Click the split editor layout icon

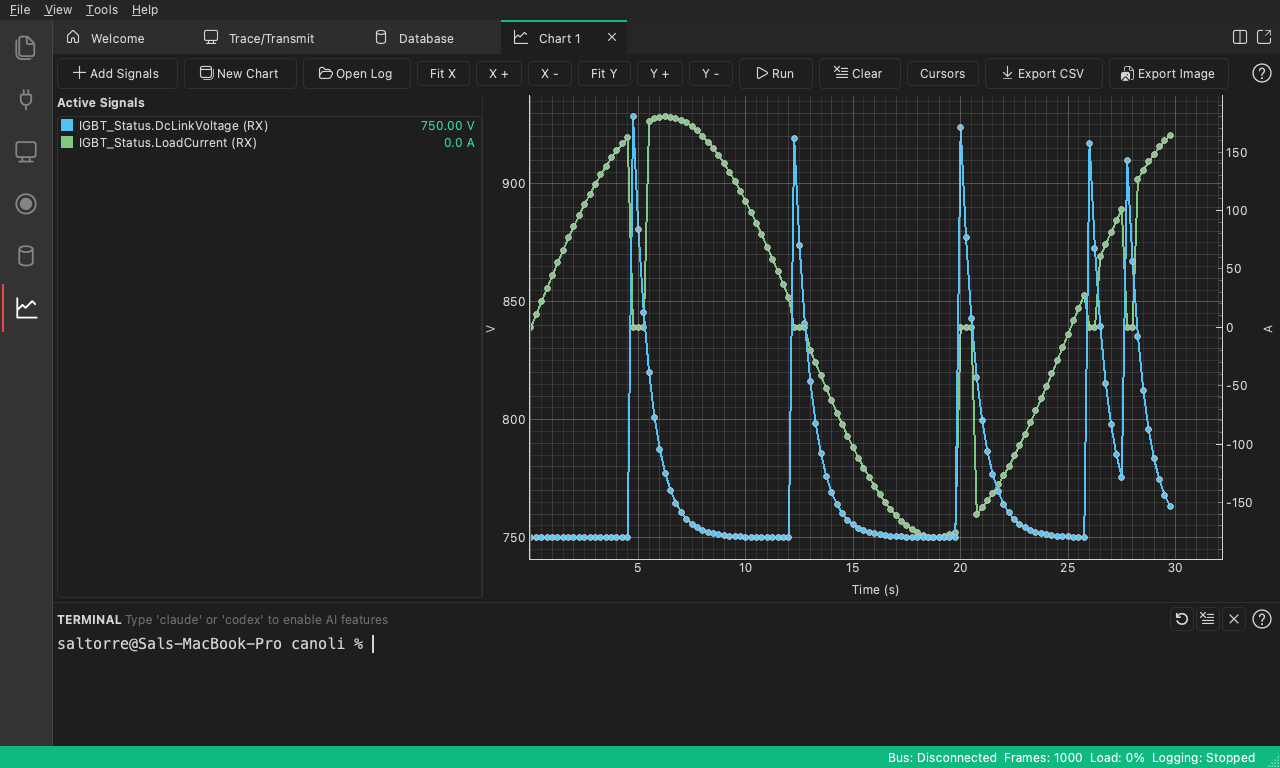tap(1240, 37)
